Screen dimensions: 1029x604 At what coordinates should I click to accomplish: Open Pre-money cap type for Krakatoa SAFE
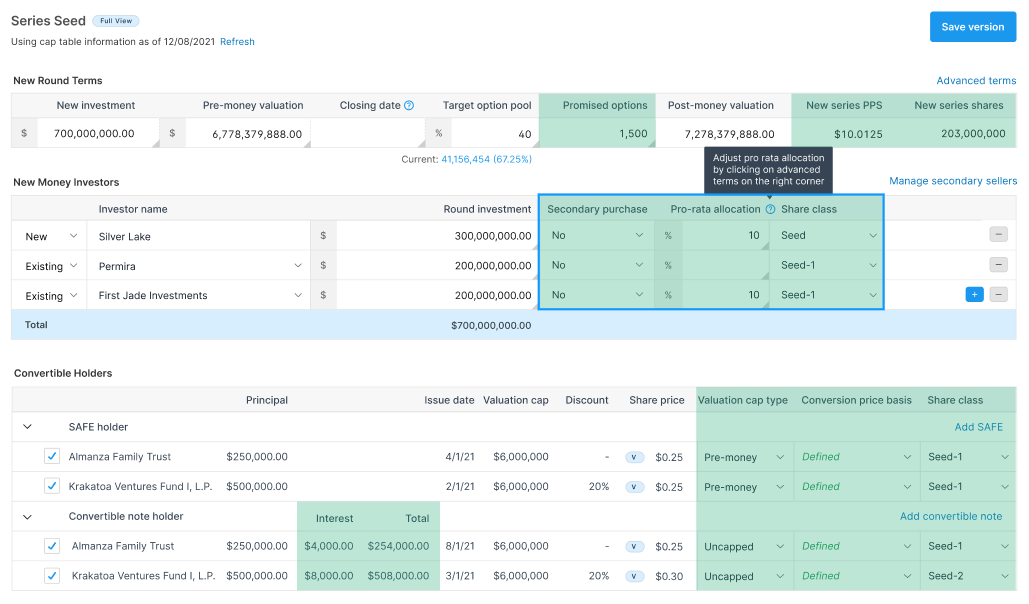[x=744, y=486]
